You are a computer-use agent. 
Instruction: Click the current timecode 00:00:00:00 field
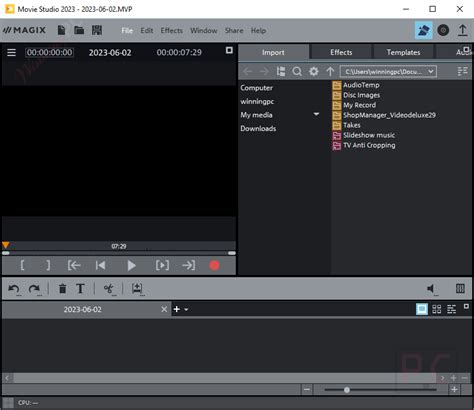point(49,52)
